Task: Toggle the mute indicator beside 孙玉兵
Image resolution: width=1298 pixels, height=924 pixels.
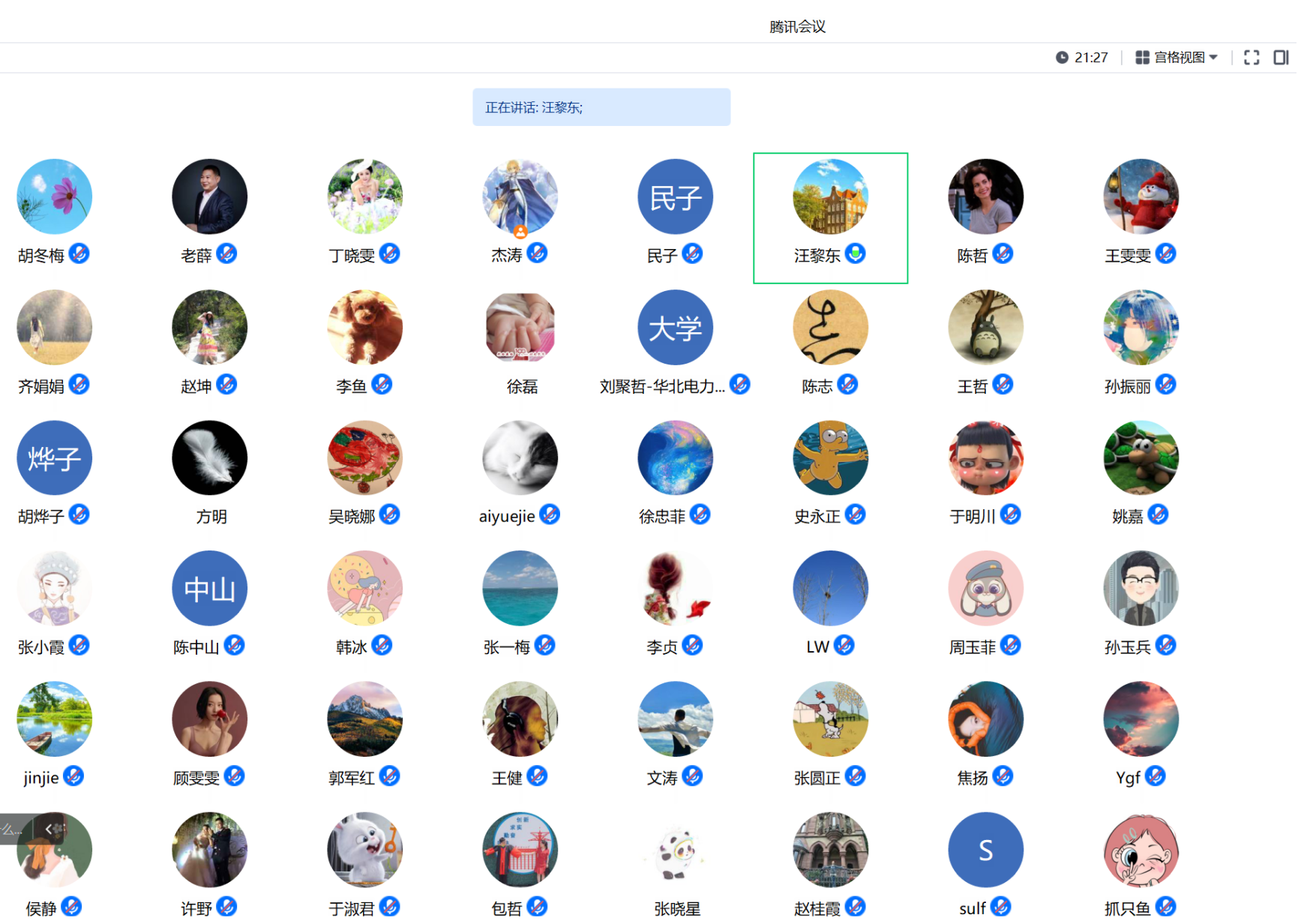Action: pyautogui.click(x=1165, y=646)
